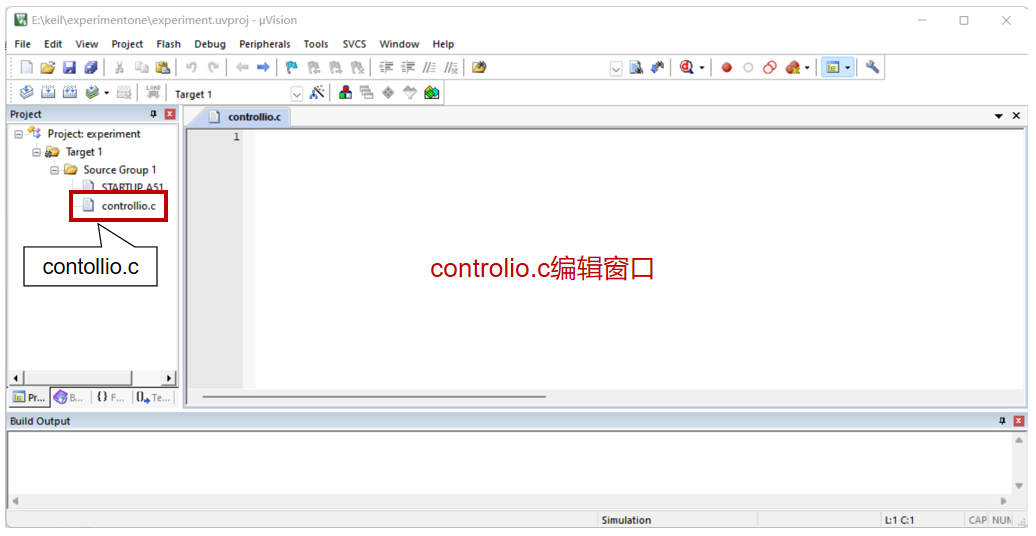Open the search text combo box dropdown
The width and height of the screenshot is (1036, 536).
(x=616, y=69)
